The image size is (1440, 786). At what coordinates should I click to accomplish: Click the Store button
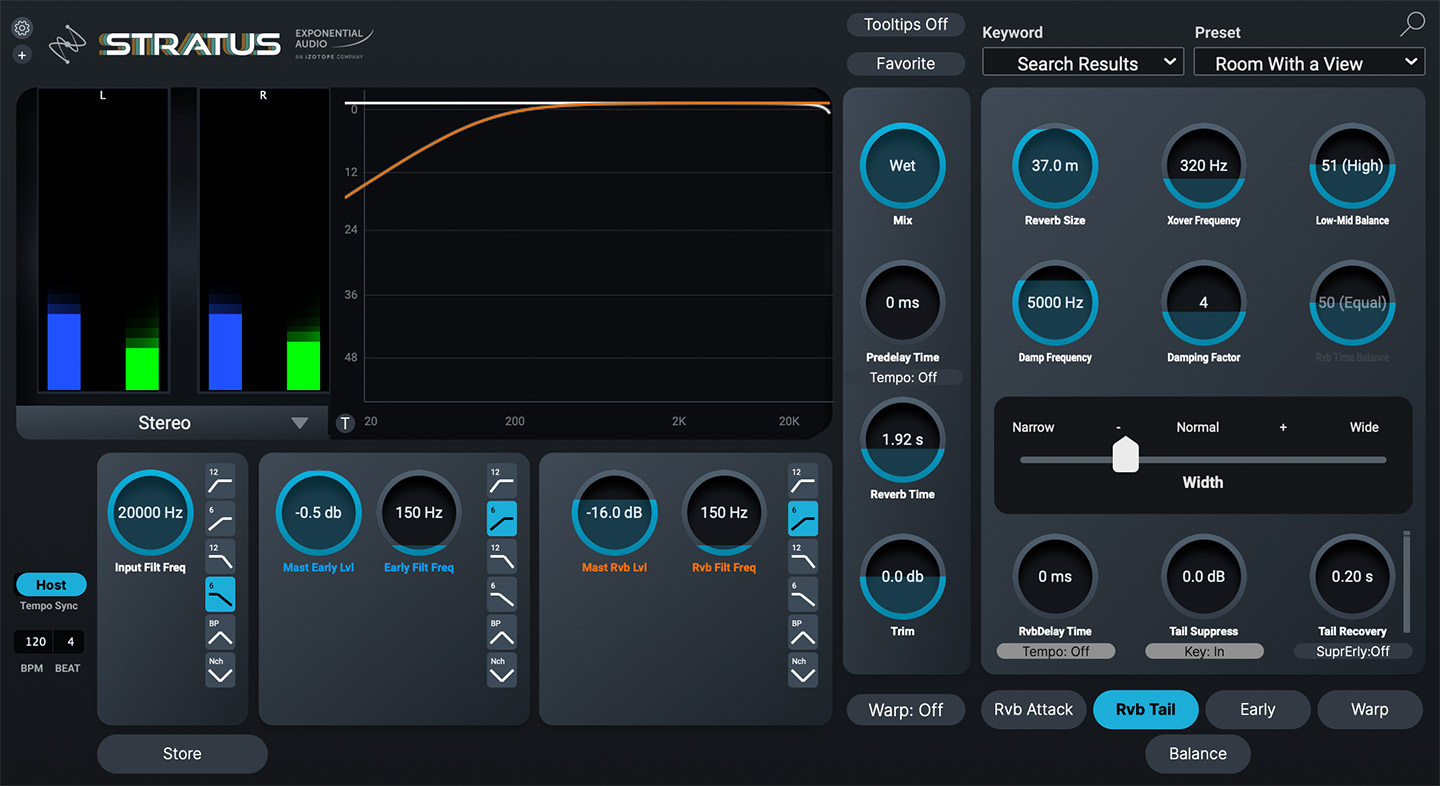(x=182, y=754)
